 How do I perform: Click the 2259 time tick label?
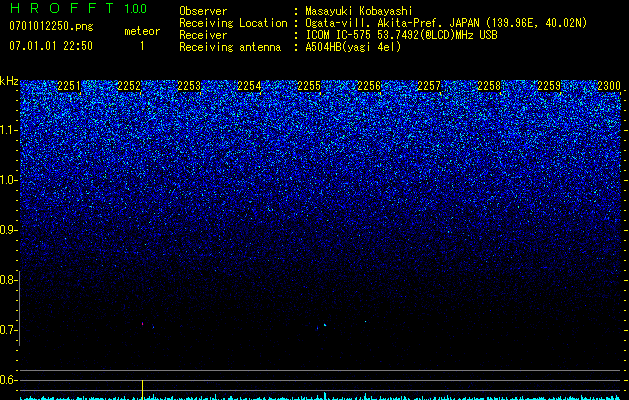pos(549,86)
